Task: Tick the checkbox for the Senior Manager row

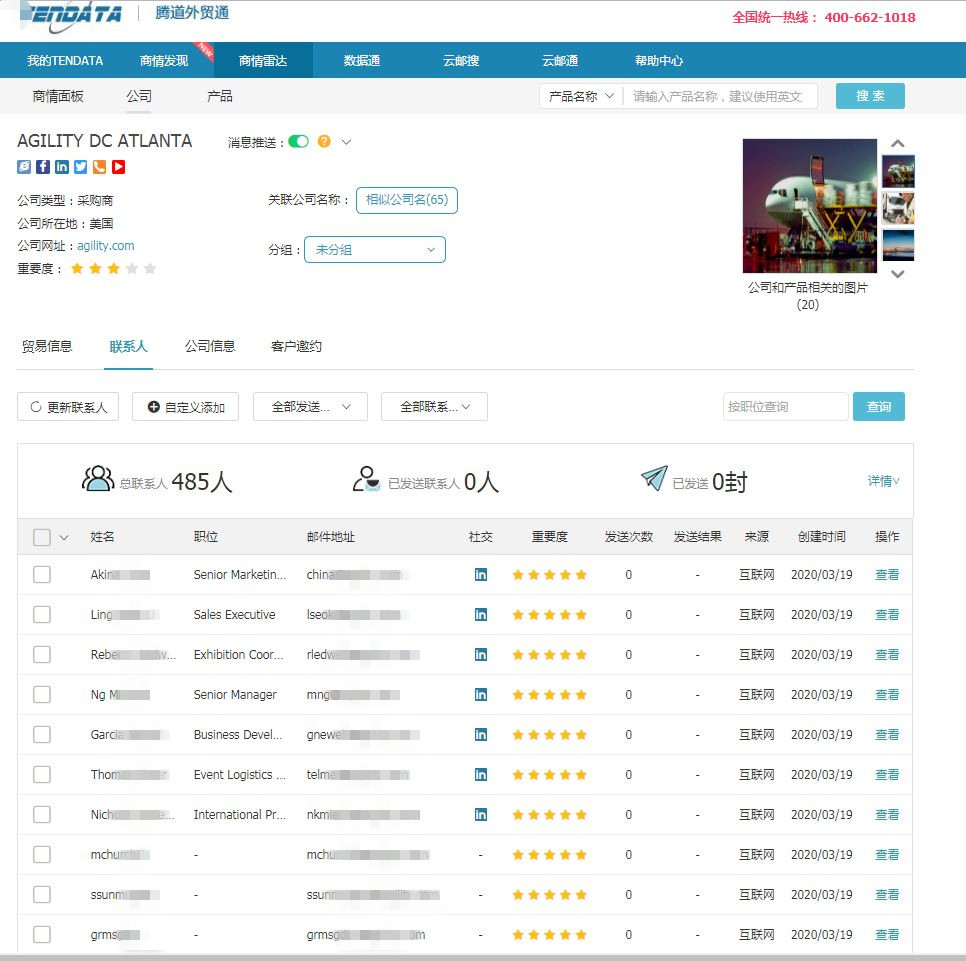Action: click(x=42, y=694)
